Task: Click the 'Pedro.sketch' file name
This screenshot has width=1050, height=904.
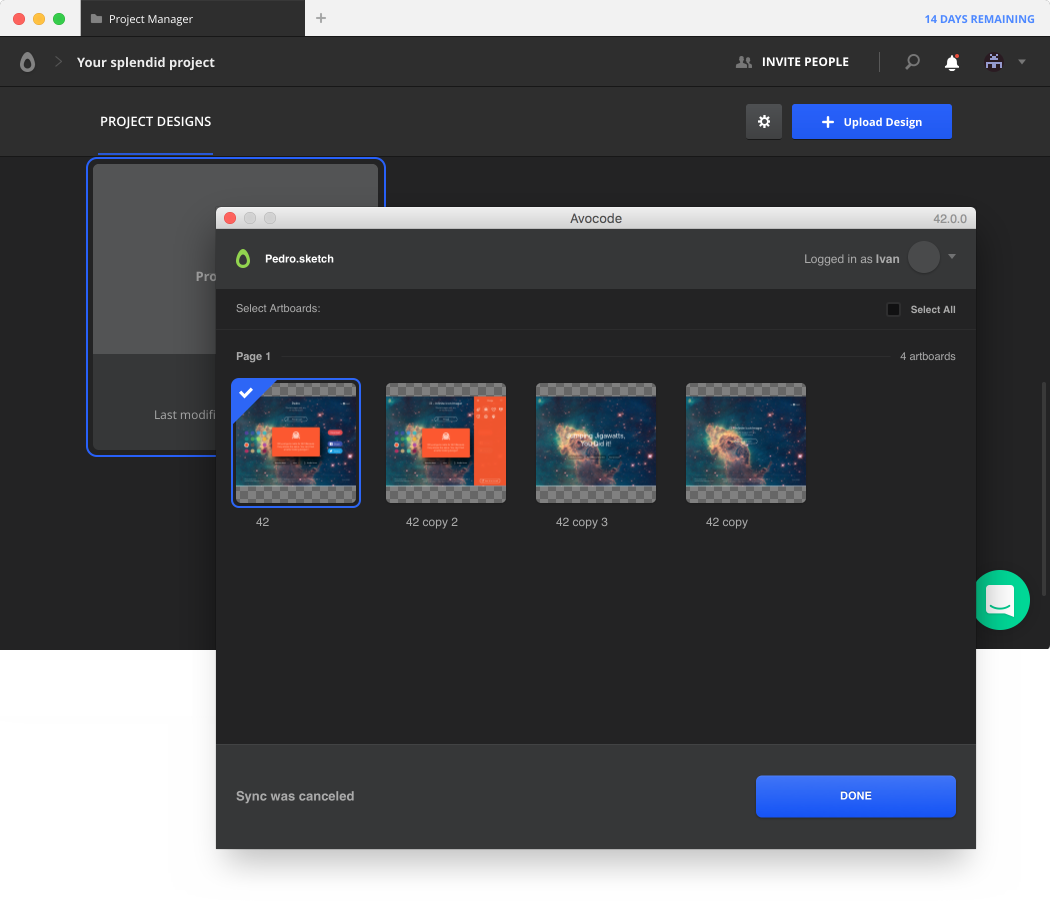Action: pos(299,258)
